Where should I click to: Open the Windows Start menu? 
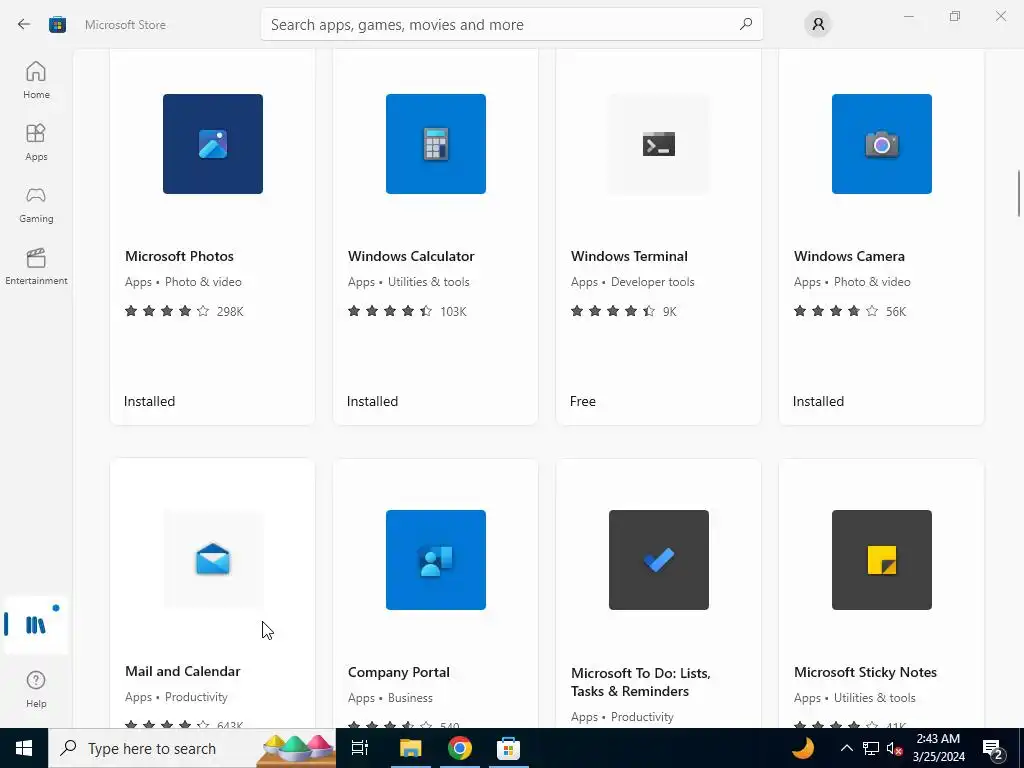24,748
